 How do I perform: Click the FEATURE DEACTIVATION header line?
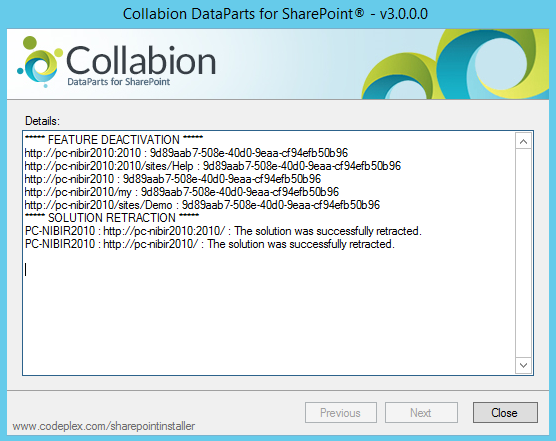pyautogui.click(x=114, y=140)
